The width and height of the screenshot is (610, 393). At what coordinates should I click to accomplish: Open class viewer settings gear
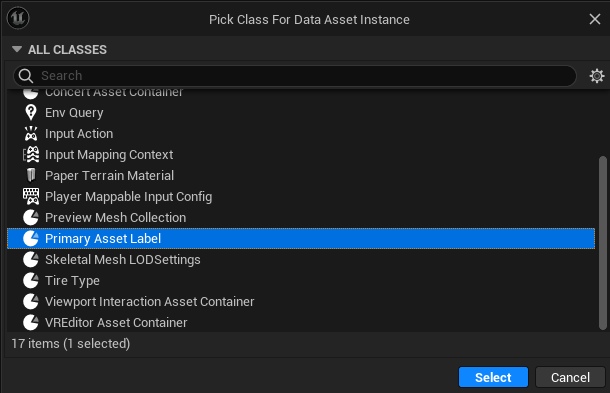coord(597,76)
